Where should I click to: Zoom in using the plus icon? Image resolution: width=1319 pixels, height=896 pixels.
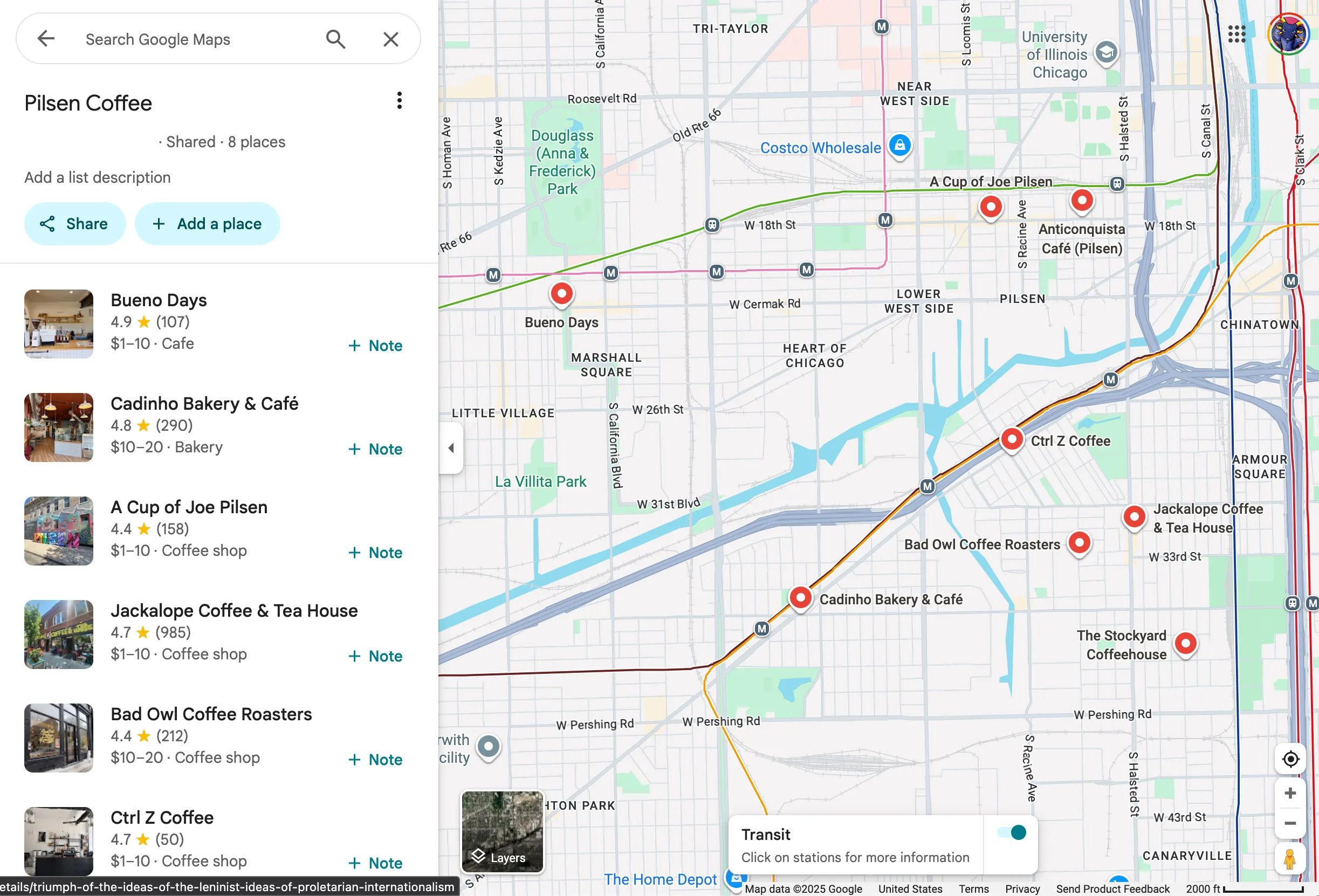[x=1290, y=792]
